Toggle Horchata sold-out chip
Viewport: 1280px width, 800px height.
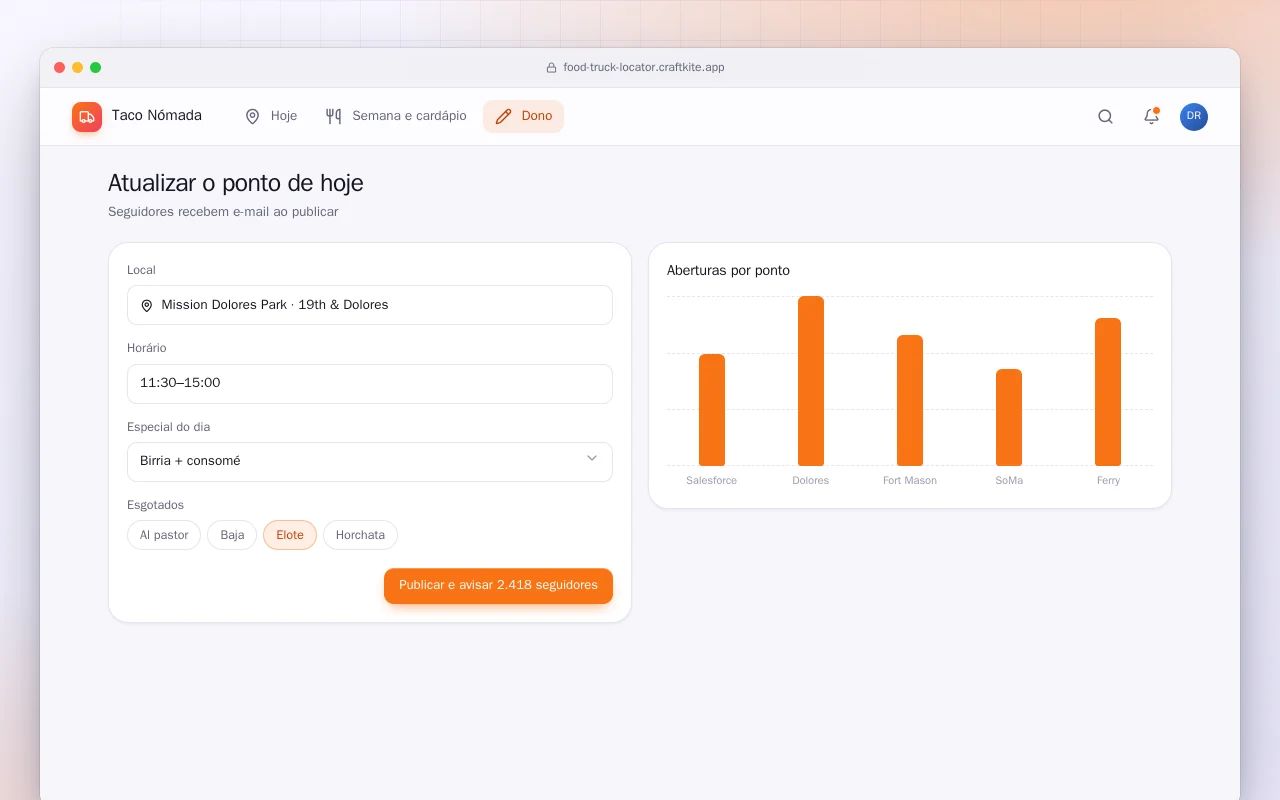coord(360,535)
